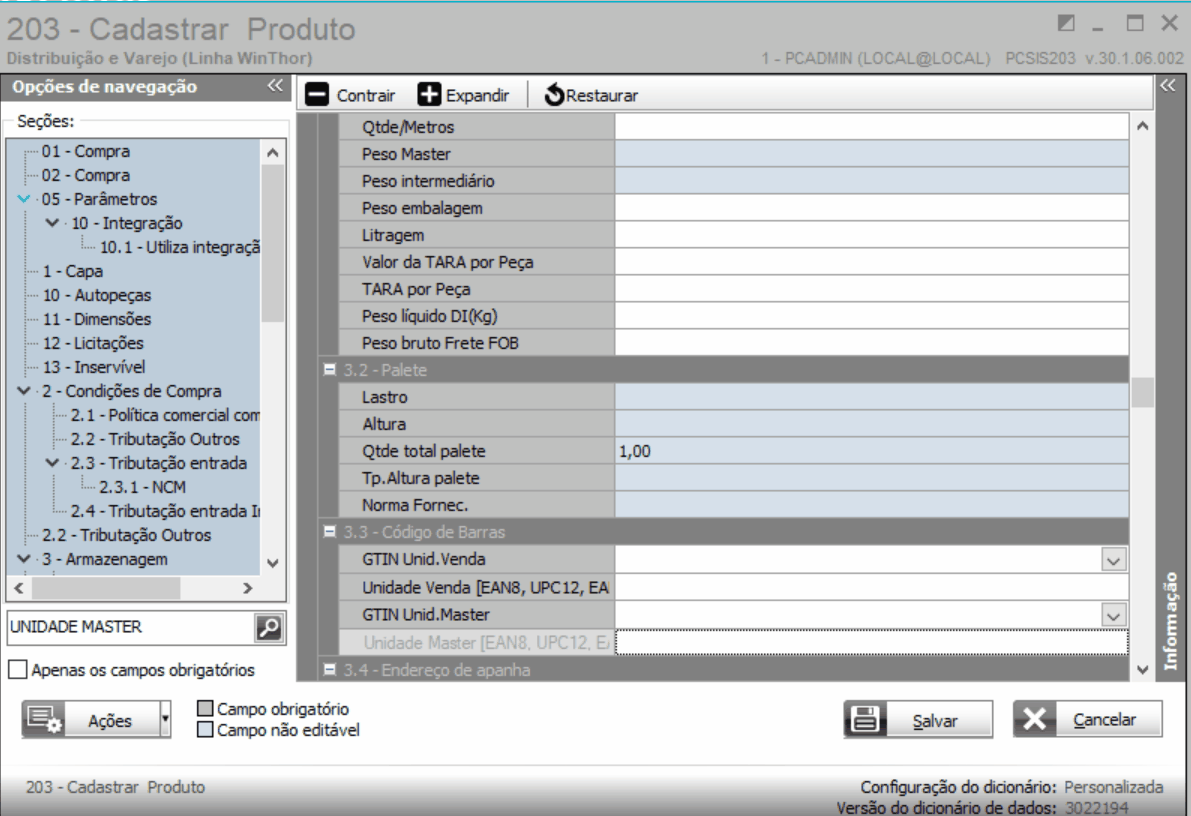Collapse the Opções de navegação panel arrows

pyautogui.click(x=275, y=86)
